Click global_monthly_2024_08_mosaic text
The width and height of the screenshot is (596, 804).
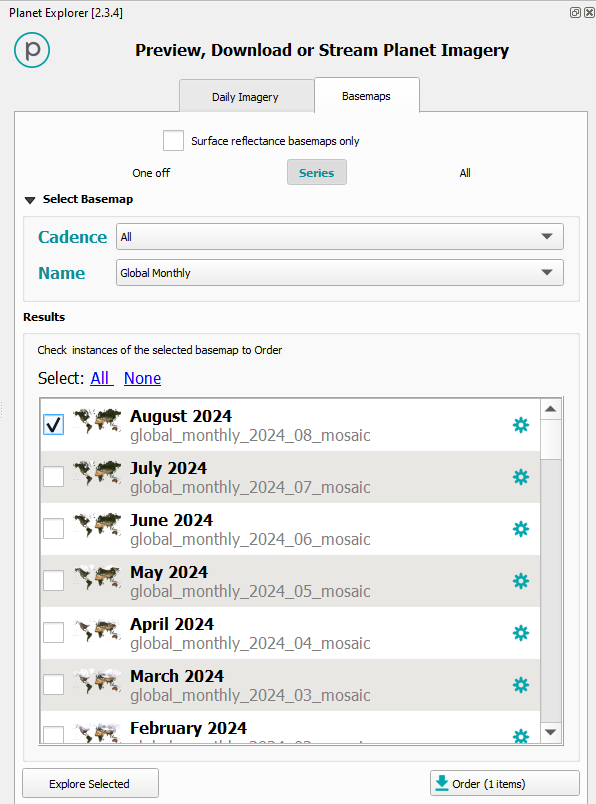[250, 435]
